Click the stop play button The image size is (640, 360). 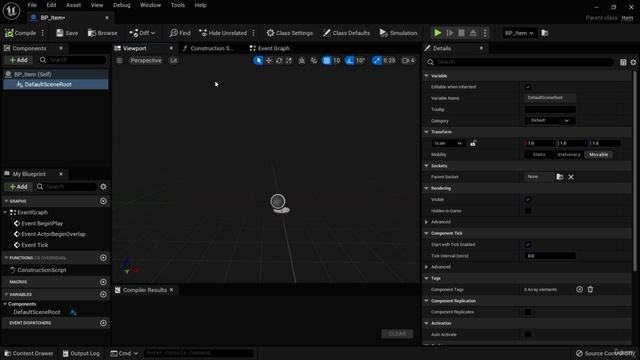(x=461, y=33)
